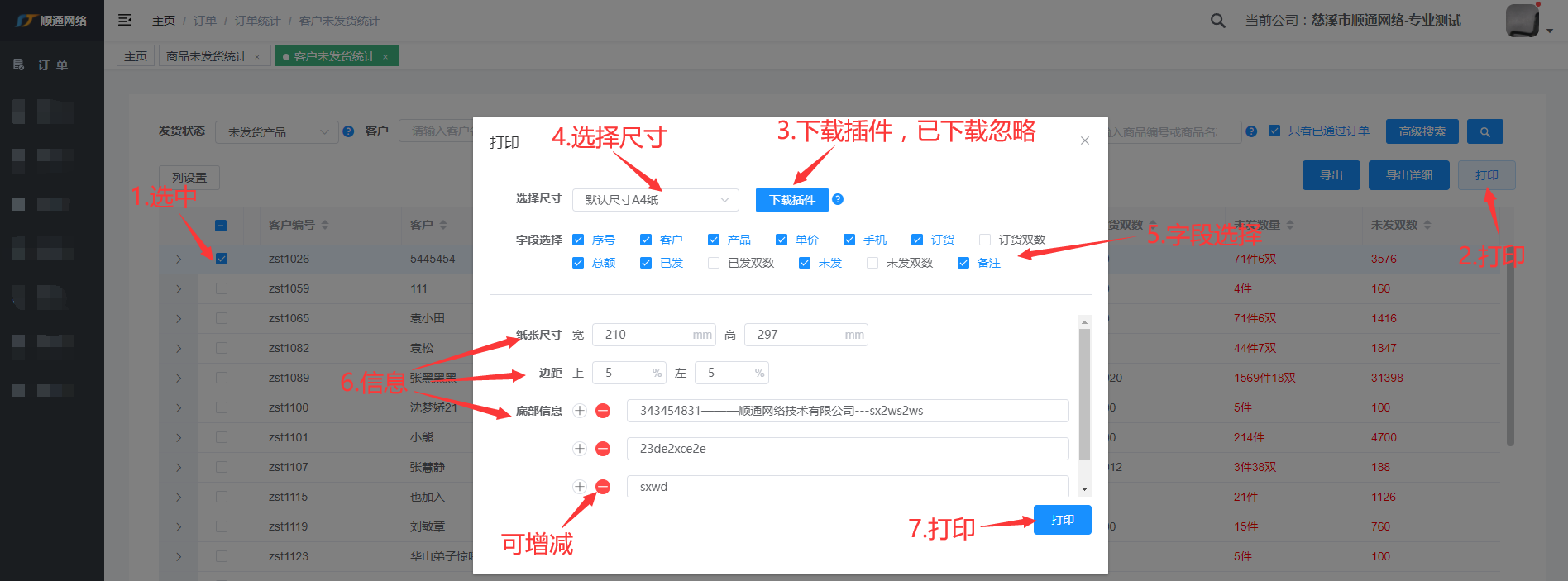1568x581 pixels.
Task: Enable the 订货双数 field checkbox
Action: pos(985,240)
